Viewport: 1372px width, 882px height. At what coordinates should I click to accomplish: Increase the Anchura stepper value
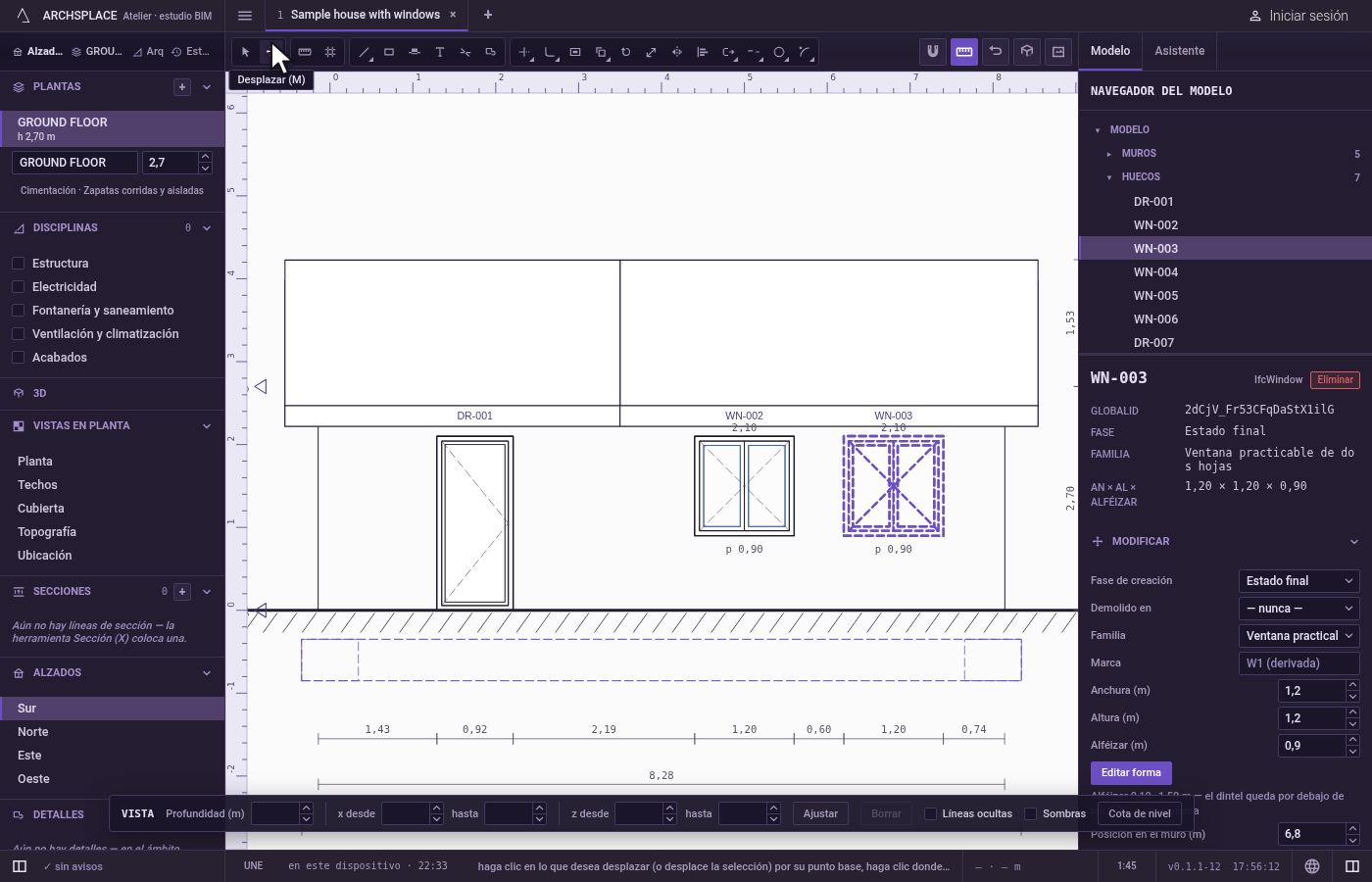(x=1353, y=685)
